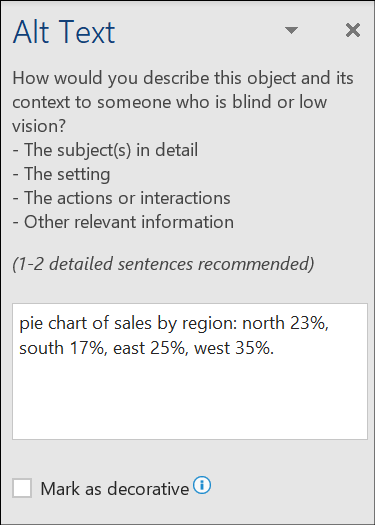Click "The setting" hint line

click(x=61, y=174)
